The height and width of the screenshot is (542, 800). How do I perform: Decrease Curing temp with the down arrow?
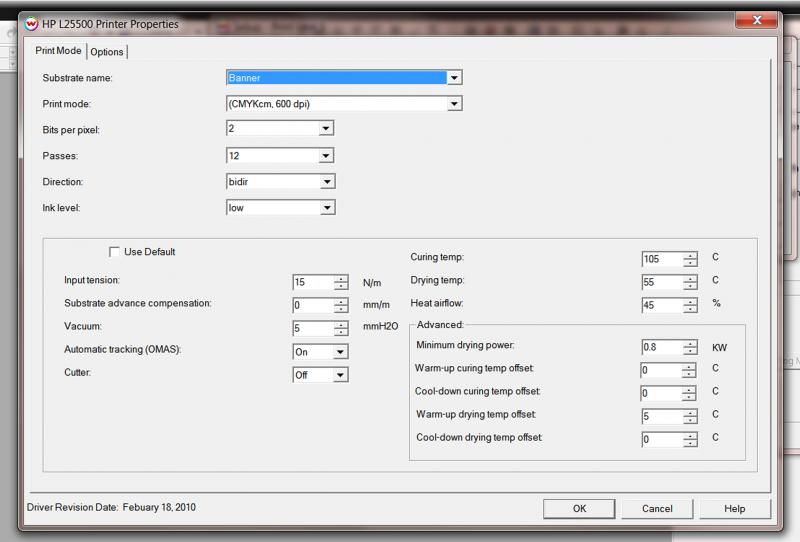point(690,262)
